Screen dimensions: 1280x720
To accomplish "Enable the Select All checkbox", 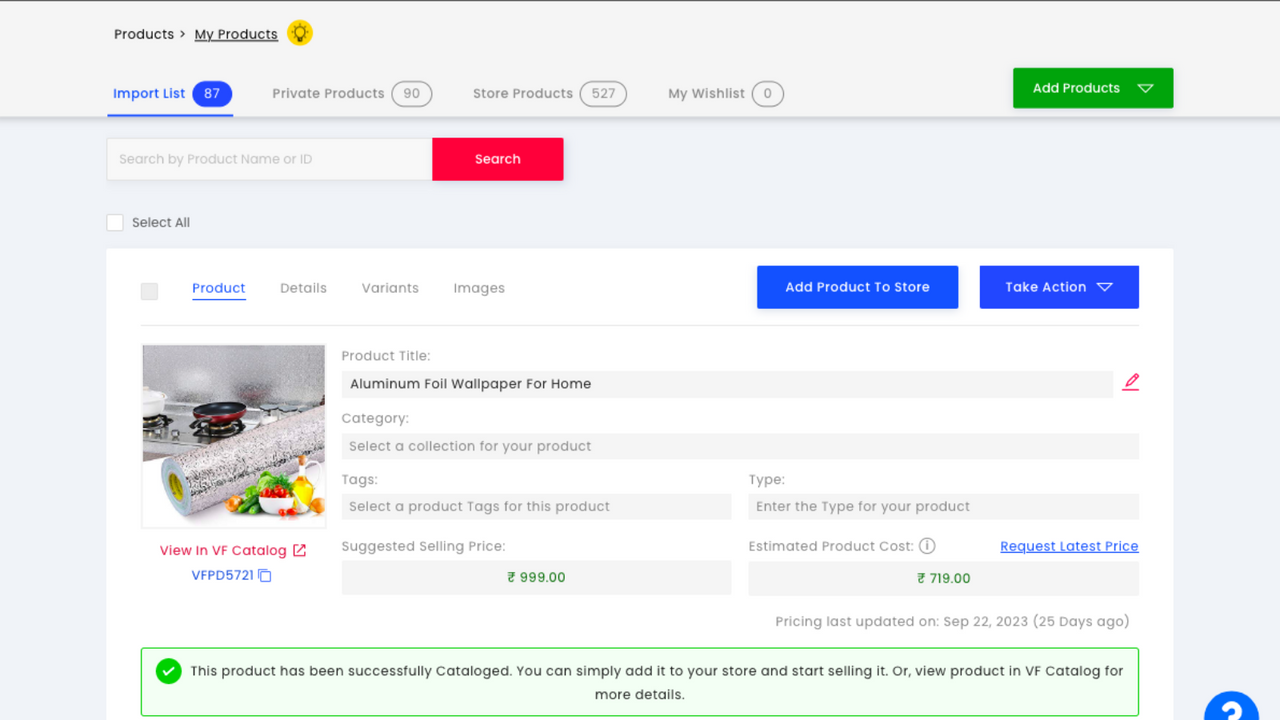I will coord(115,222).
